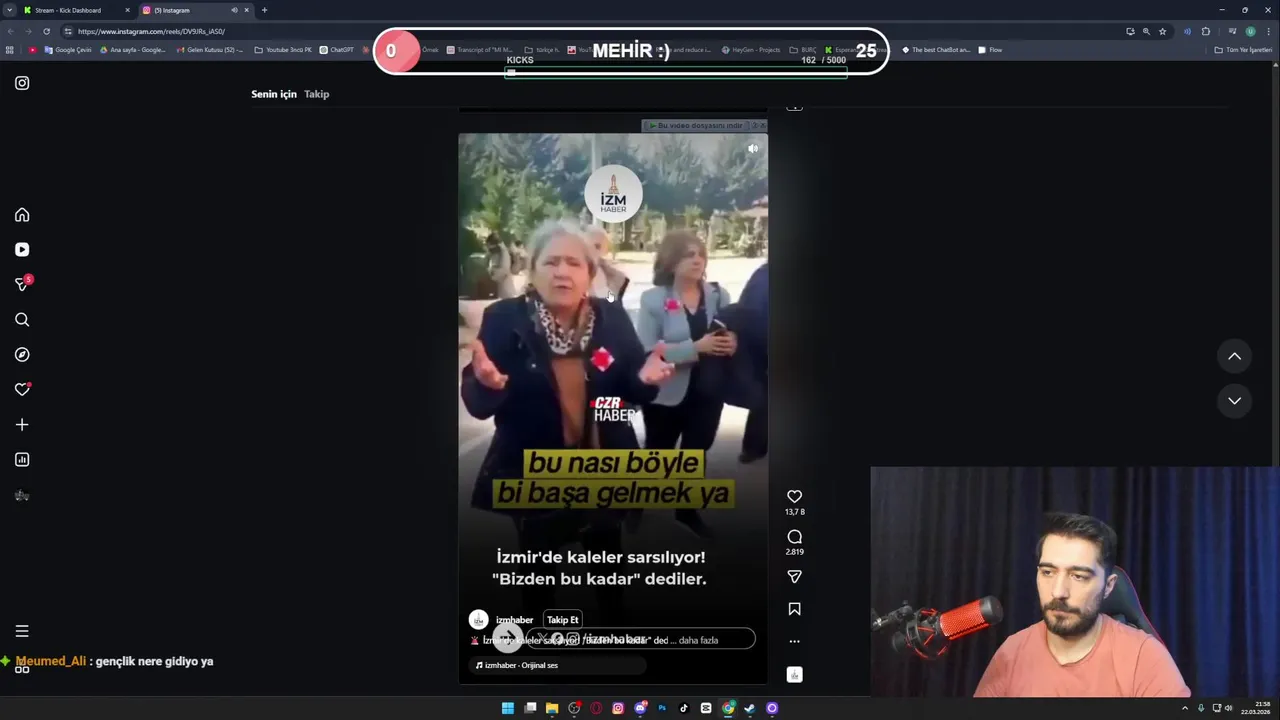The image size is (1280, 720).
Task: Open the Extensions puzzle icon
Action: point(1206,31)
